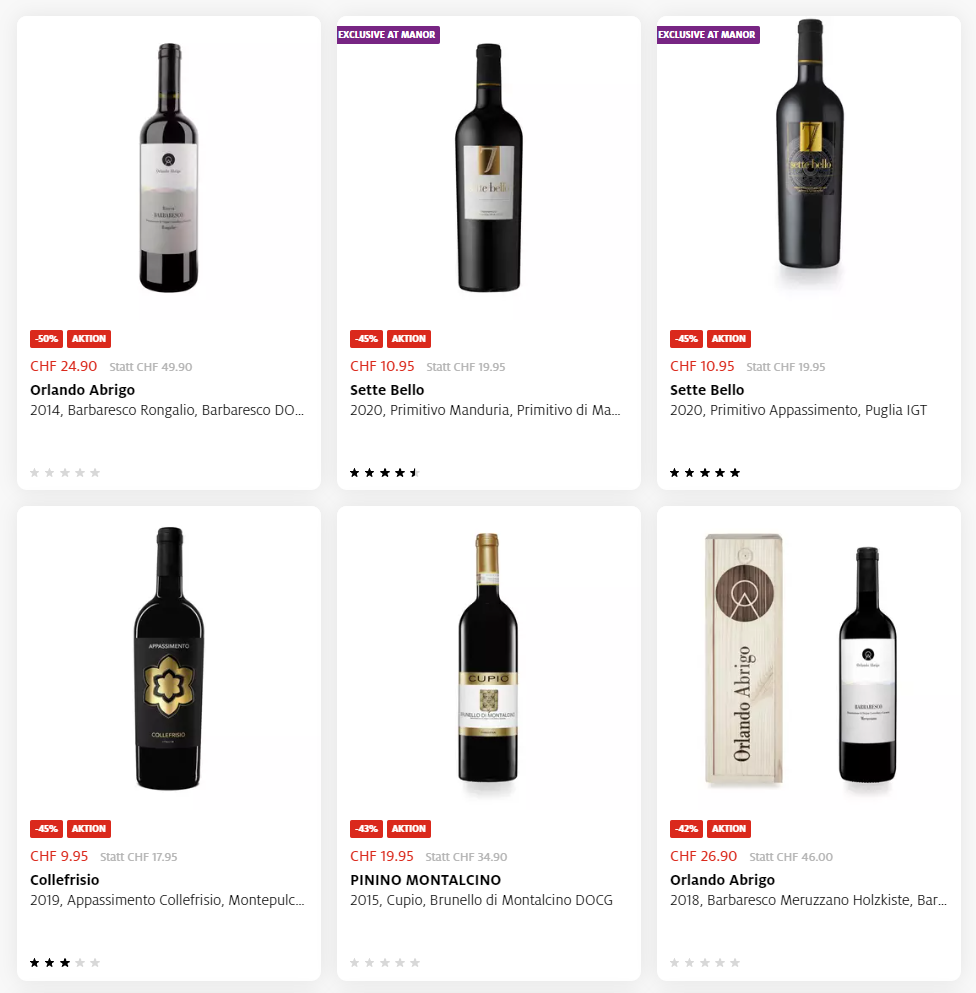Click the -43% discount badge
The width and height of the screenshot is (976, 993).
pos(366,829)
